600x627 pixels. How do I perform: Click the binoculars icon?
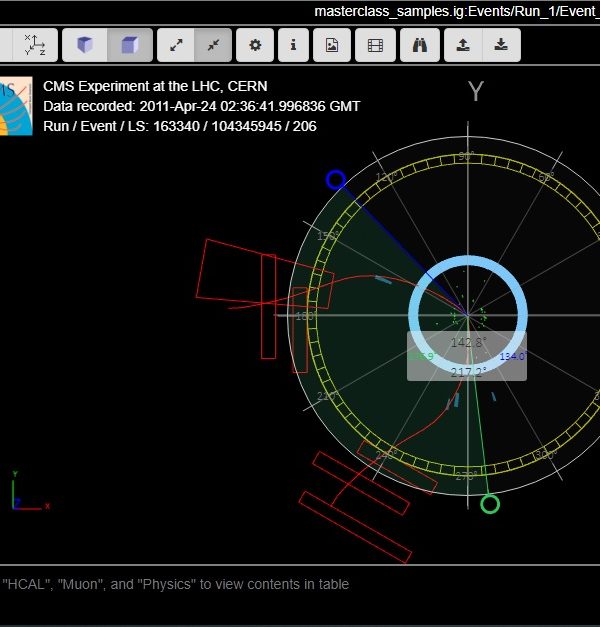[420, 45]
